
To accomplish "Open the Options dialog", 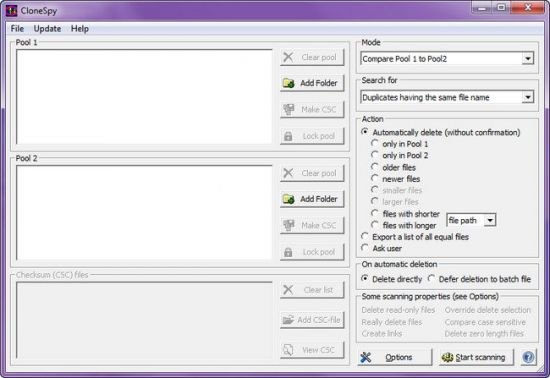I will click(x=395, y=357).
